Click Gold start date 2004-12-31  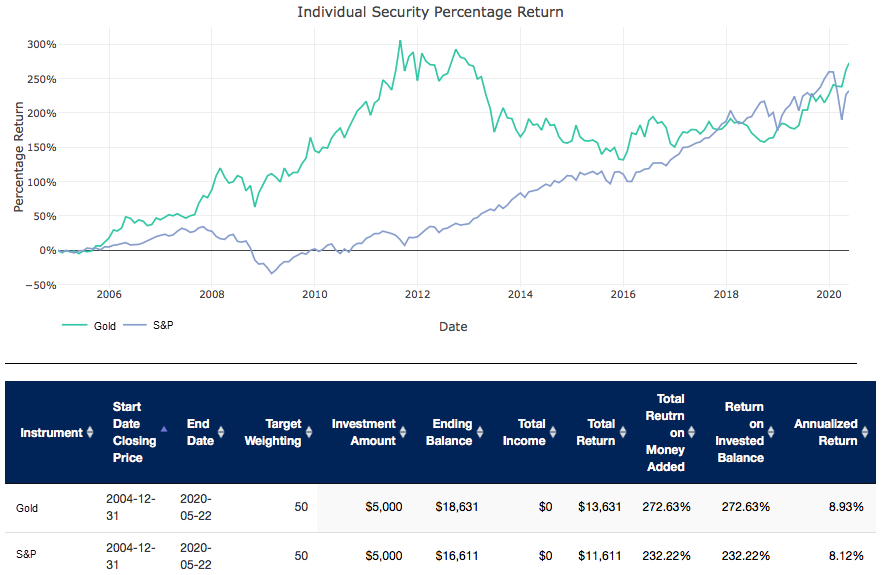click(x=130, y=507)
